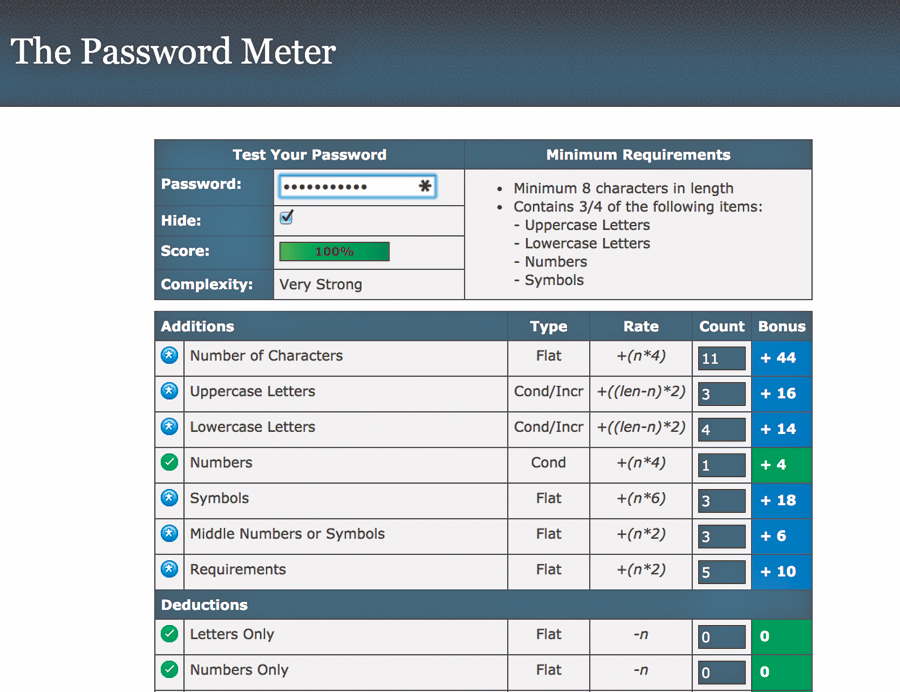Click the Deductions section header
This screenshot has height=692, width=900.
(x=204, y=605)
